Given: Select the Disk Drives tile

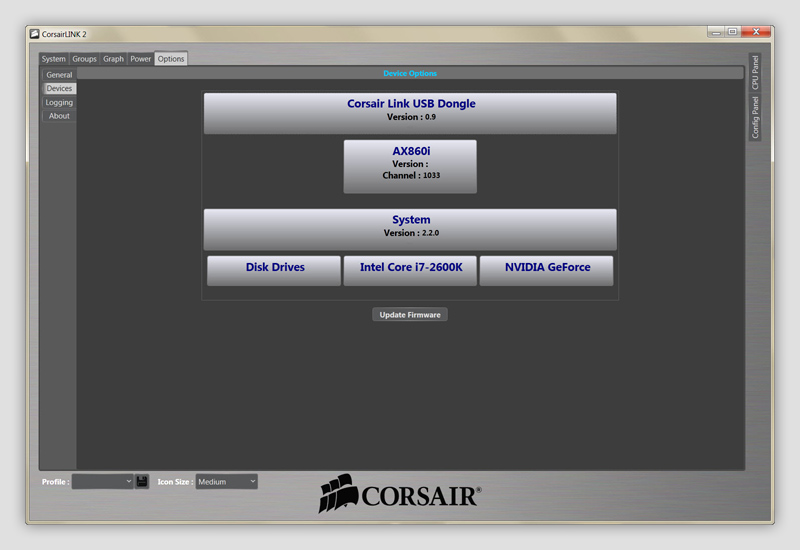Looking at the screenshot, I should tap(274, 270).
